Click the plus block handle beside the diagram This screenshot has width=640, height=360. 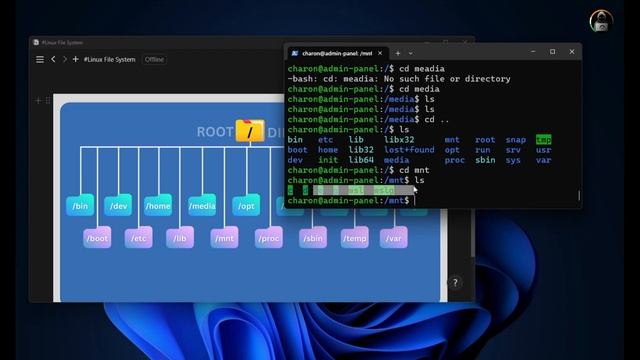[x=38, y=100]
